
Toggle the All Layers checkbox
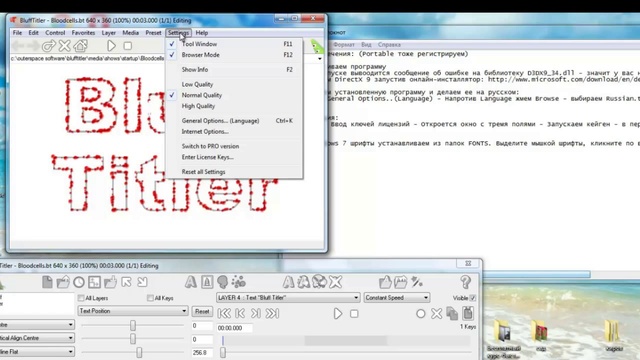(x=81, y=298)
